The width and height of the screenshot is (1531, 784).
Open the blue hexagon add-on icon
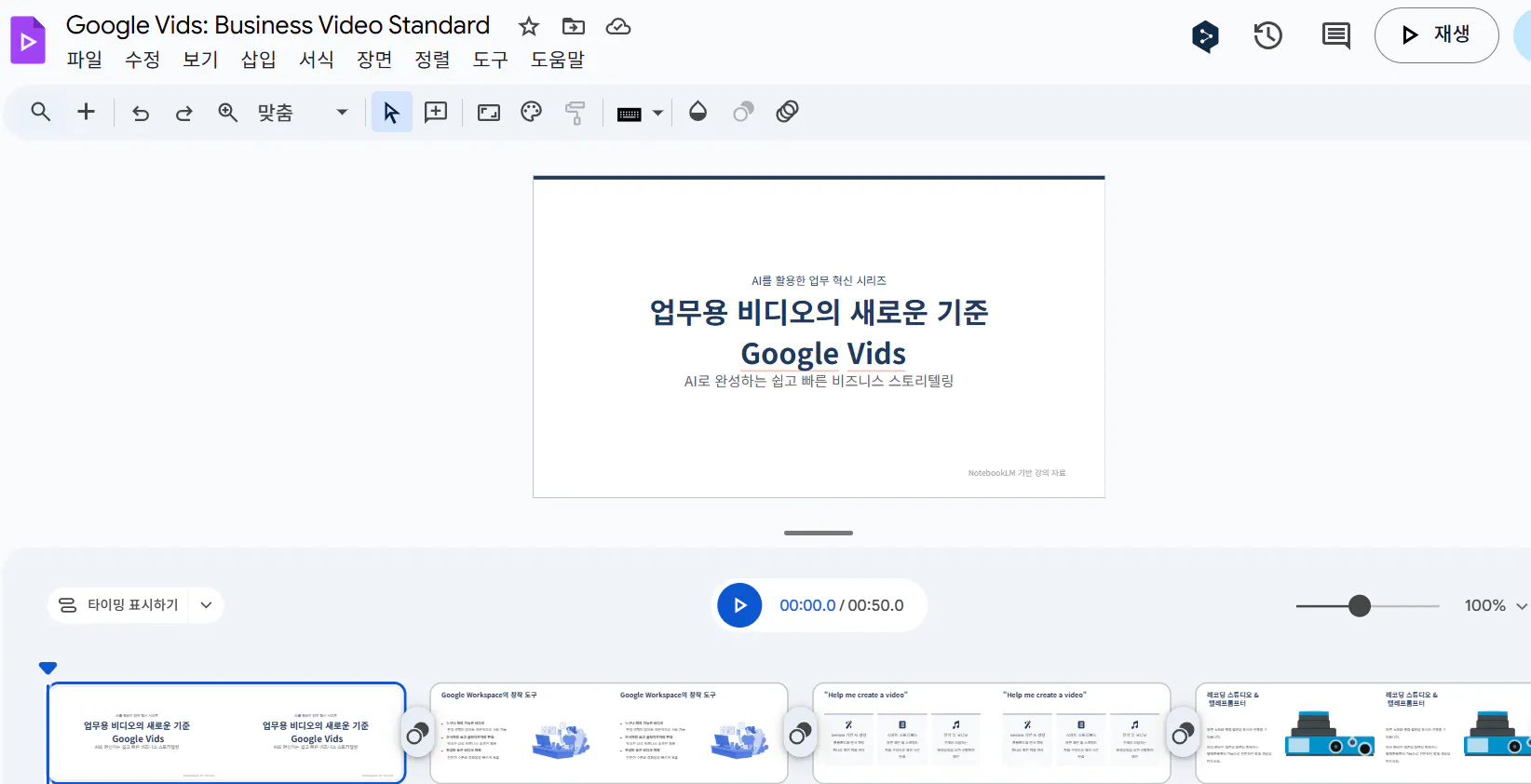(x=1206, y=36)
